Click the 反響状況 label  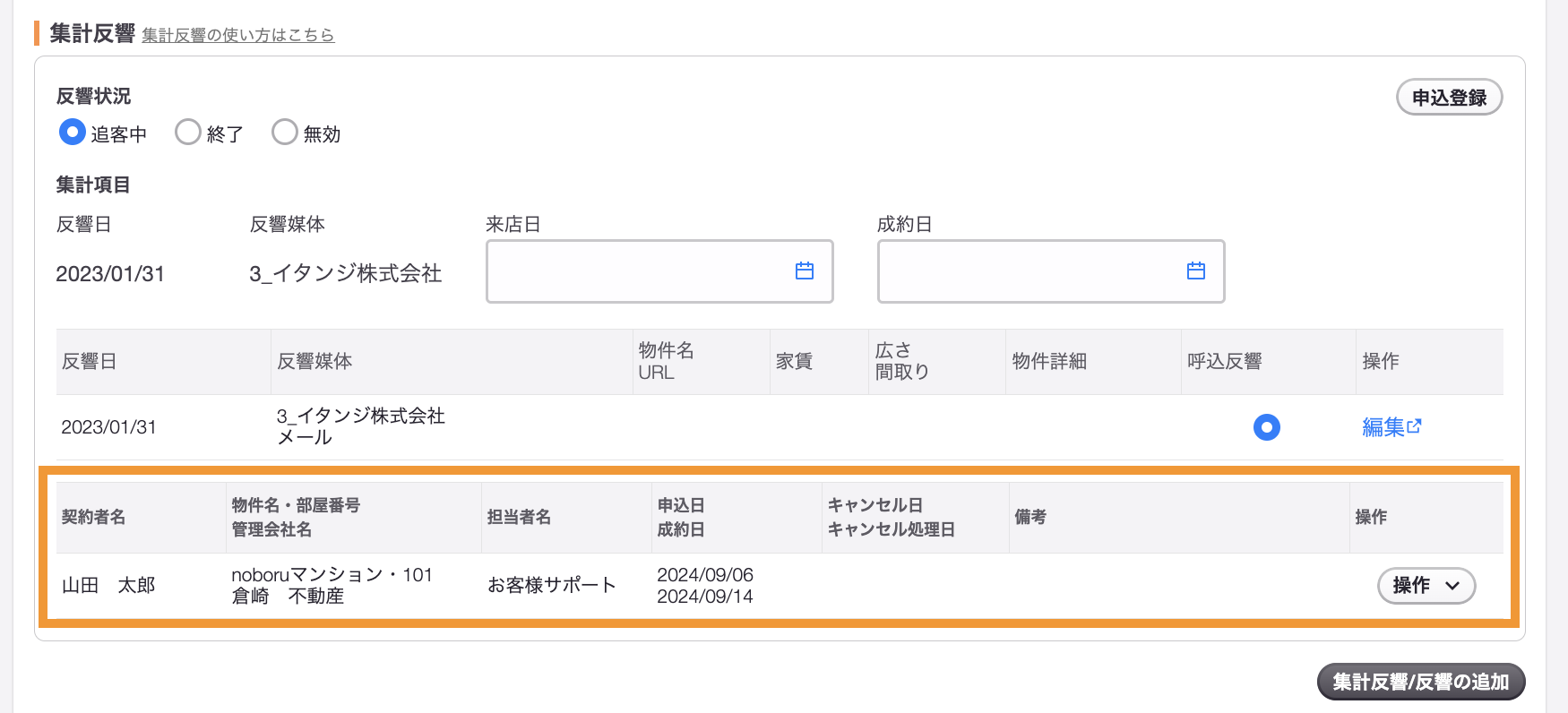(x=93, y=96)
